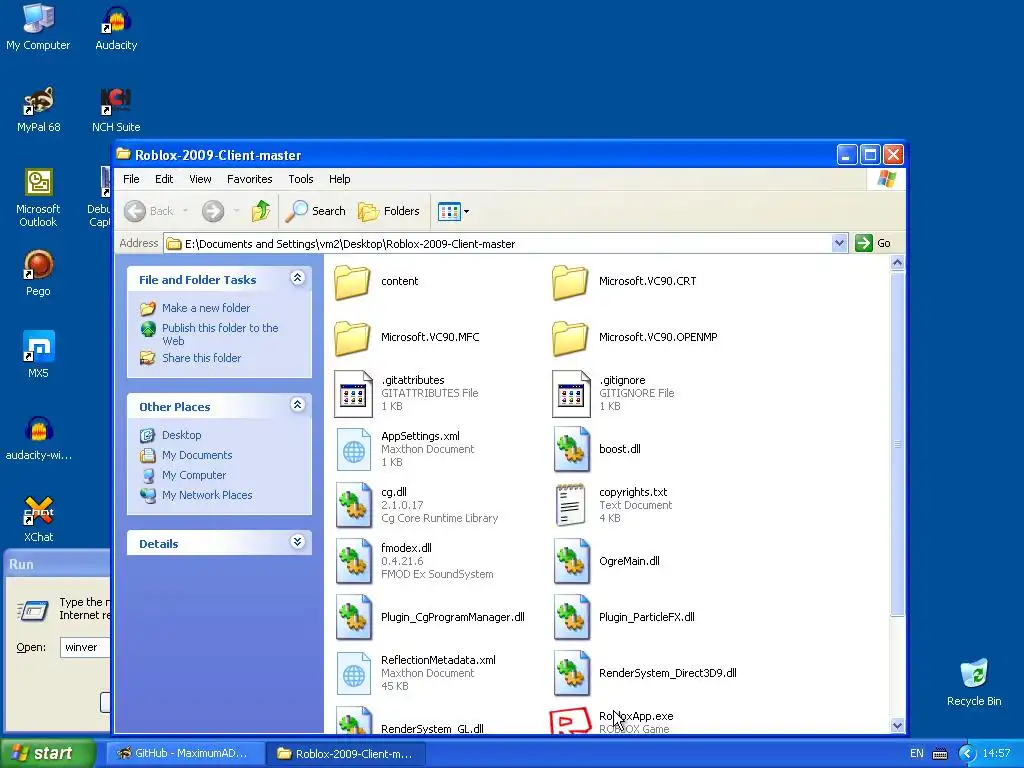
Task: Expand the Details panel
Action: tap(297, 542)
